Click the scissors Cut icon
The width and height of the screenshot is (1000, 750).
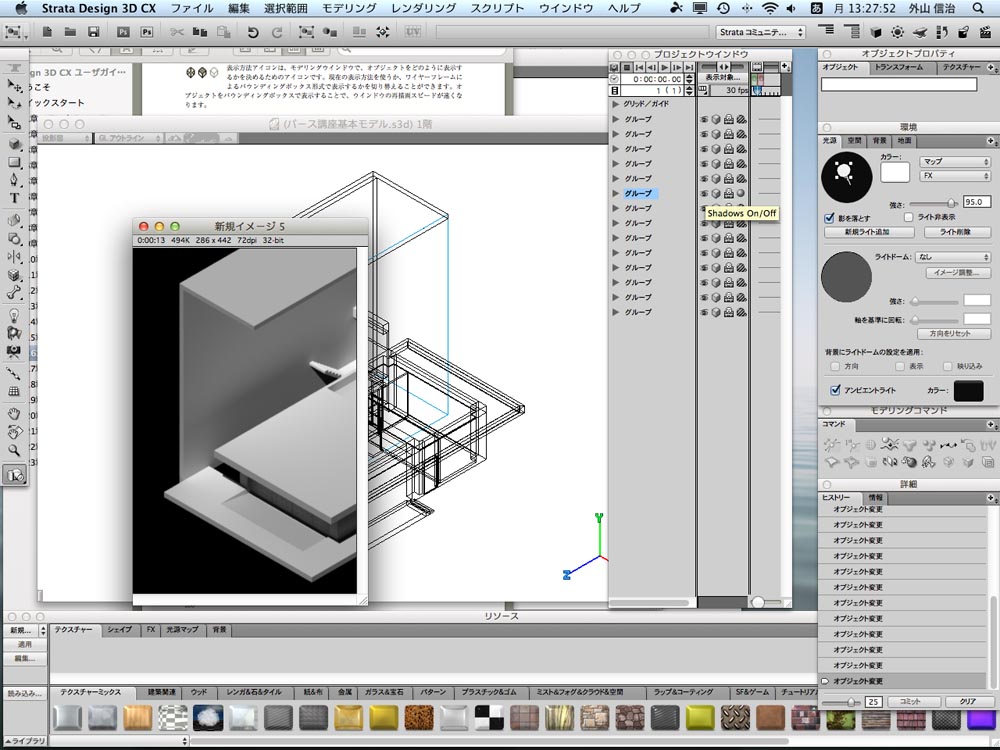[177, 32]
